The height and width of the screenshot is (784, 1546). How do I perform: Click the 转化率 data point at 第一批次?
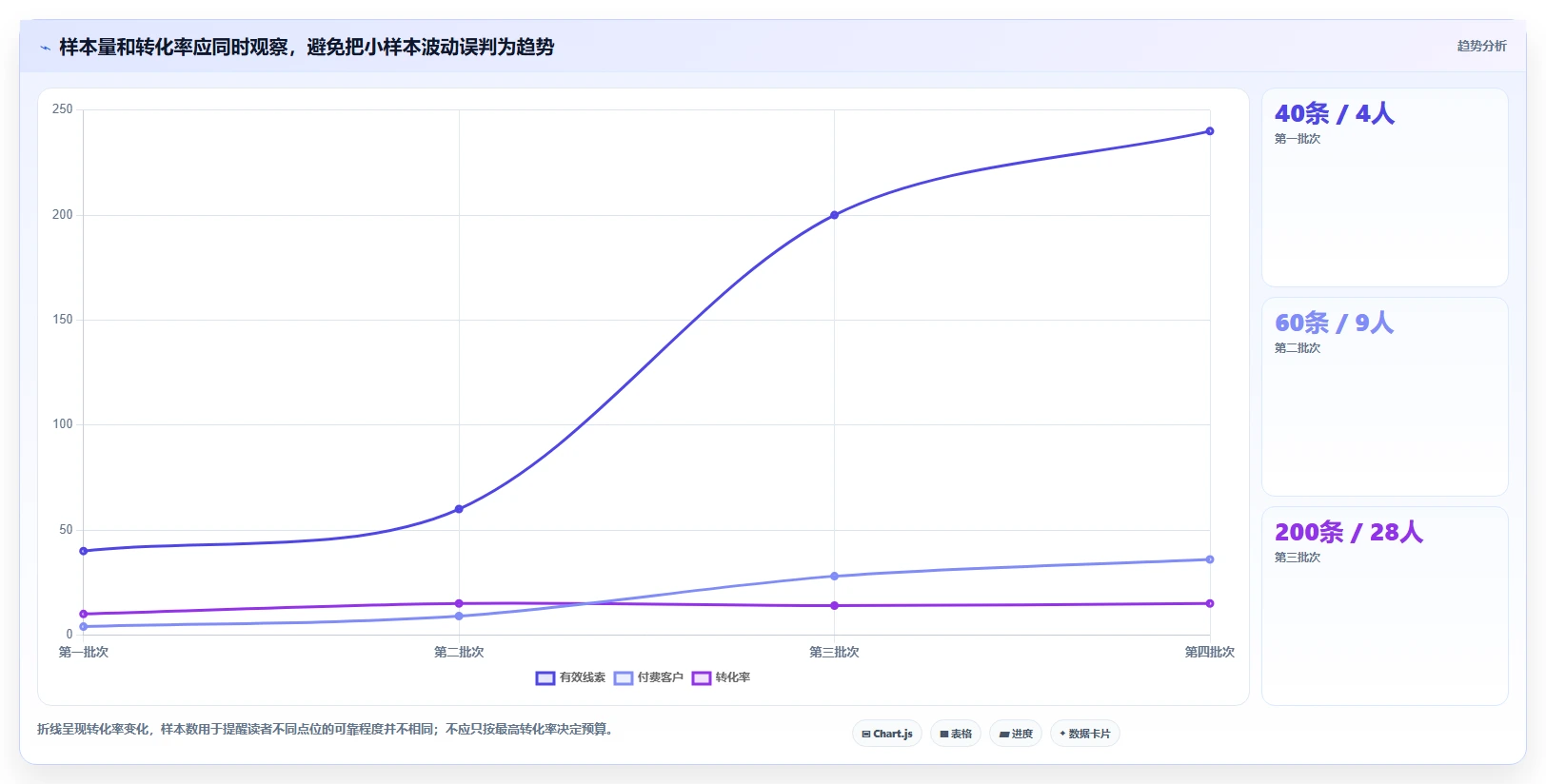click(x=84, y=614)
